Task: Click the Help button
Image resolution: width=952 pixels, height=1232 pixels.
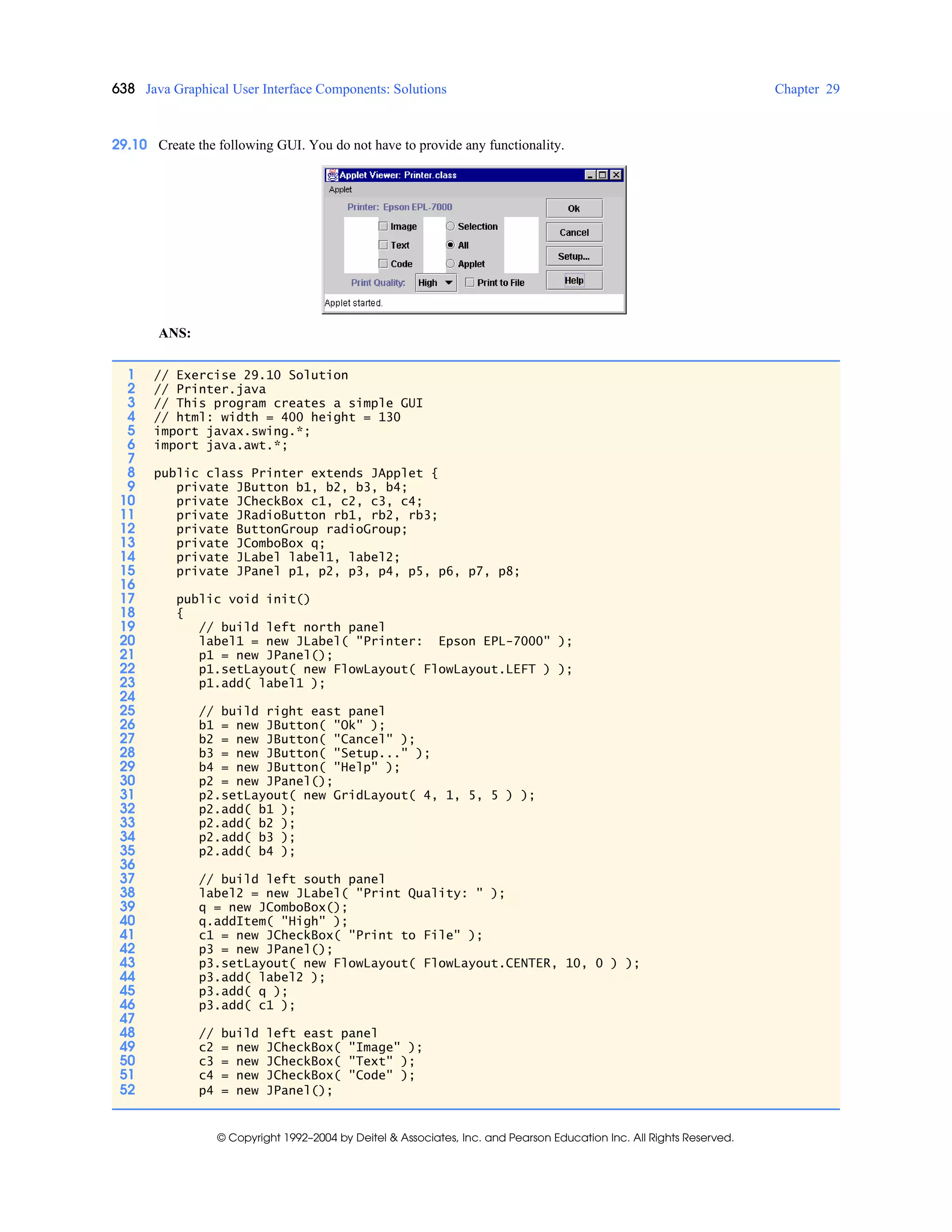Action: [574, 280]
